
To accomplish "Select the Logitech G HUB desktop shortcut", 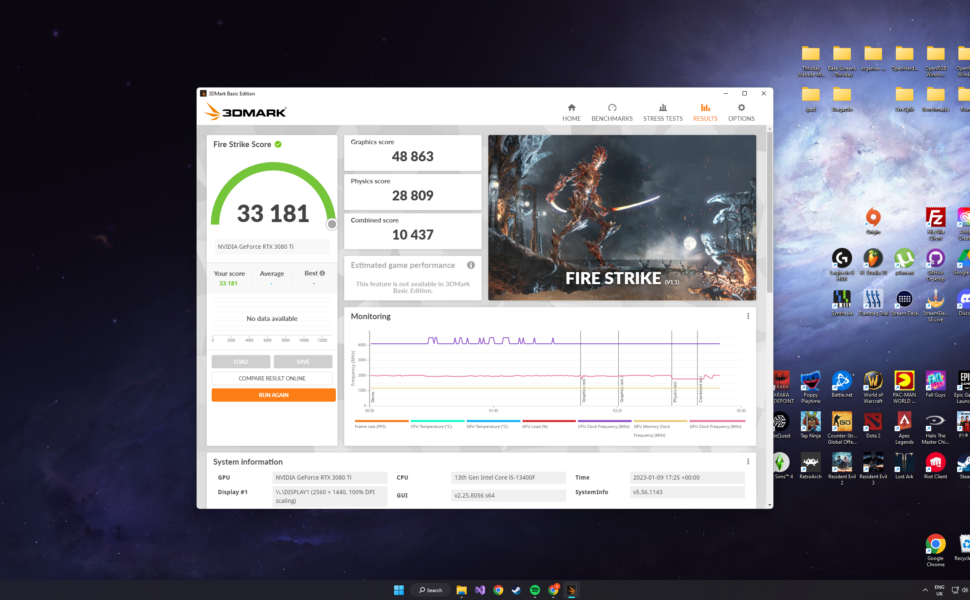I will [x=842, y=264].
